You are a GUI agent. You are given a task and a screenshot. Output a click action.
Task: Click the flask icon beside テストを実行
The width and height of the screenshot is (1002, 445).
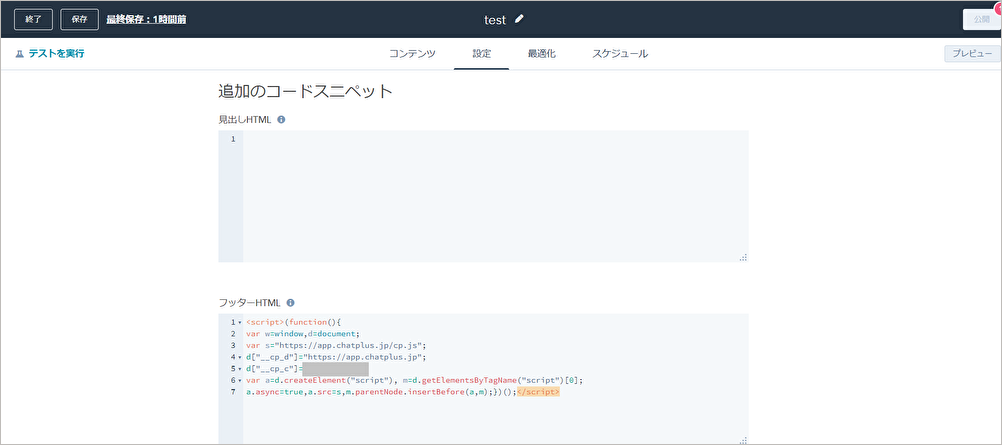click(x=19, y=54)
